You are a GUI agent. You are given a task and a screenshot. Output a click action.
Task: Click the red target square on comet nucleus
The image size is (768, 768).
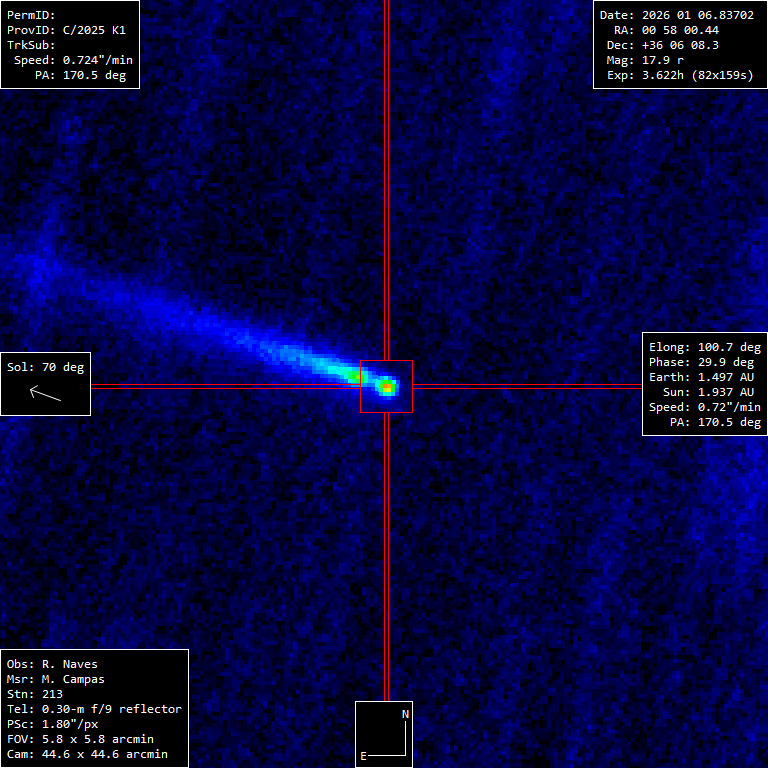(x=386, y=386)
